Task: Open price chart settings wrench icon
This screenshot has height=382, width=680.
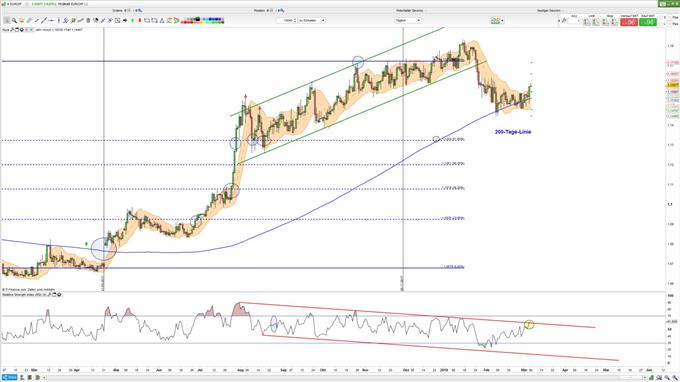Action: (x=12, y=30)
